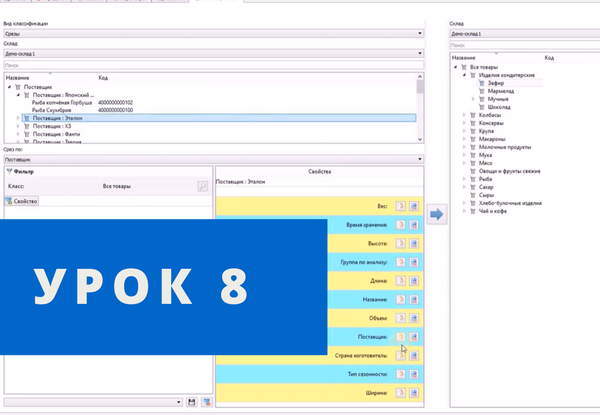Click the blue icon beside Тип сезонности

pos(414,374)
